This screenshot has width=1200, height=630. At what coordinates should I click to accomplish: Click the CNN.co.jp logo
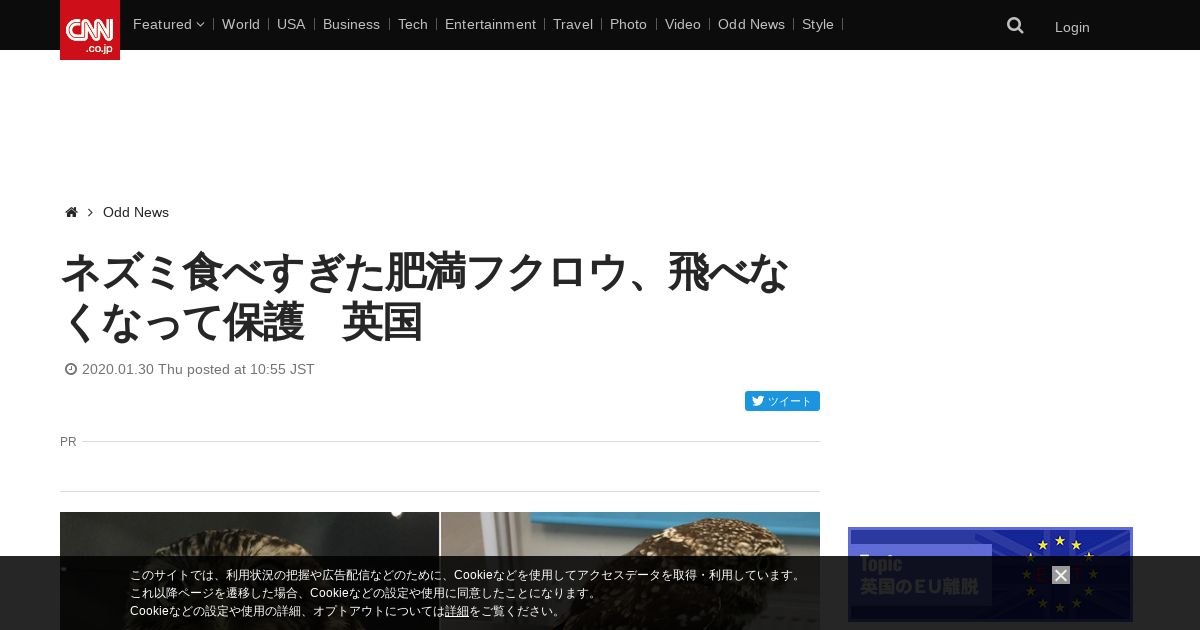click(x=90, y=30)
